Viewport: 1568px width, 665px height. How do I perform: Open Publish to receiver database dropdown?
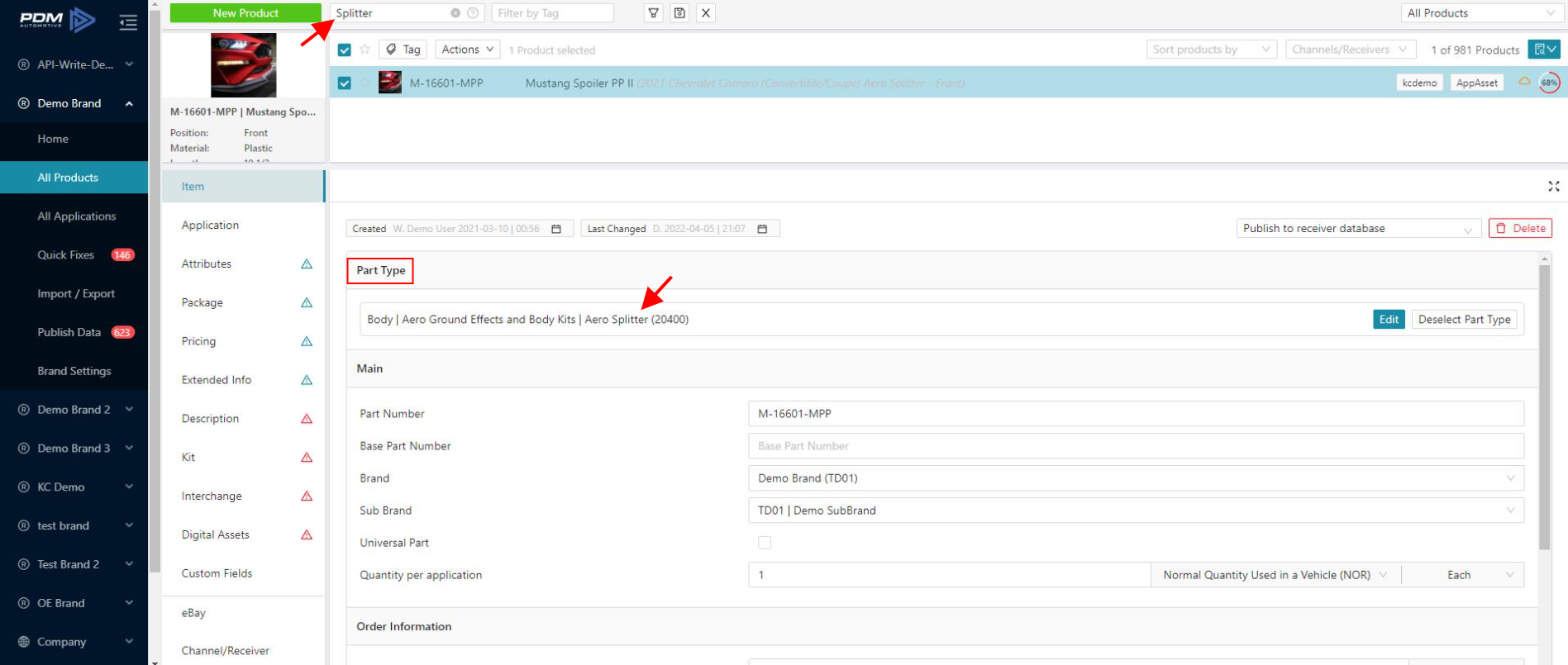click(1358, 229)
